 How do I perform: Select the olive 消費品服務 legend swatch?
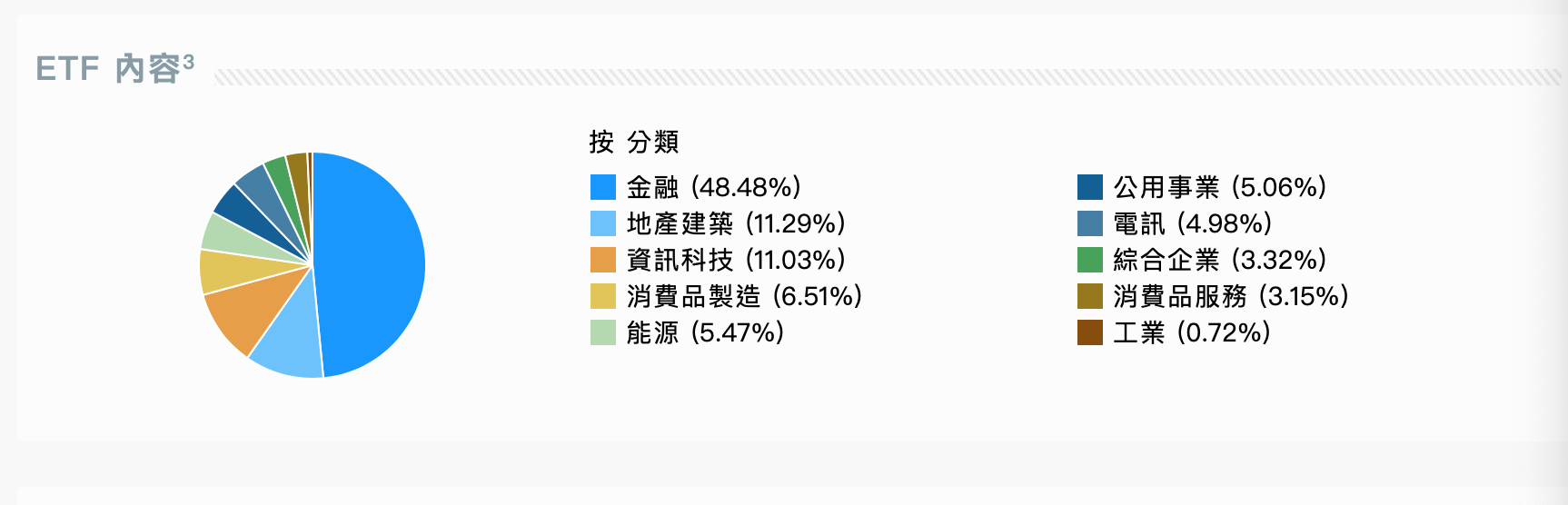(1090, 296)
